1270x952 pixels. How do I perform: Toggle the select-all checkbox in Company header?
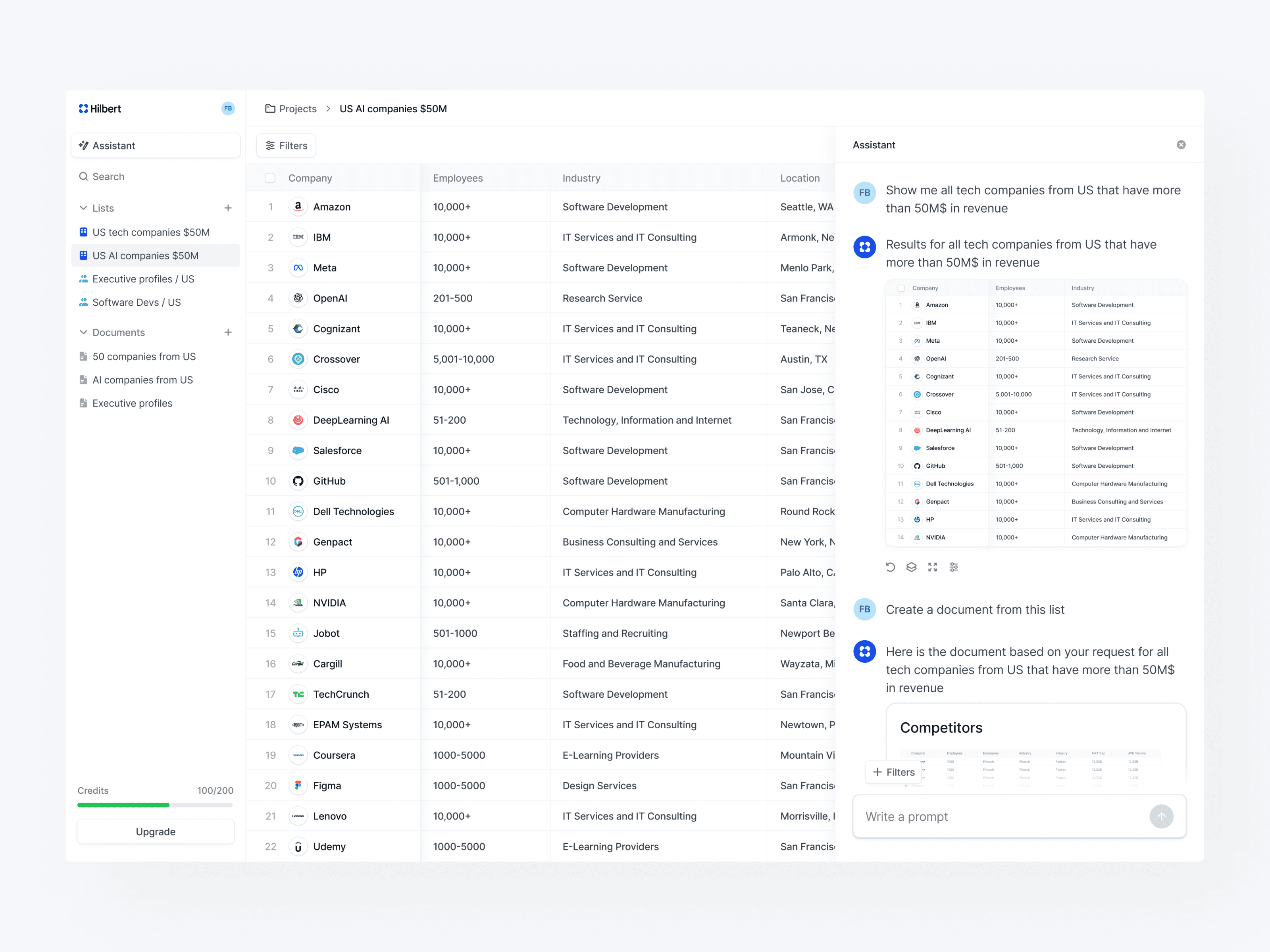270,178
